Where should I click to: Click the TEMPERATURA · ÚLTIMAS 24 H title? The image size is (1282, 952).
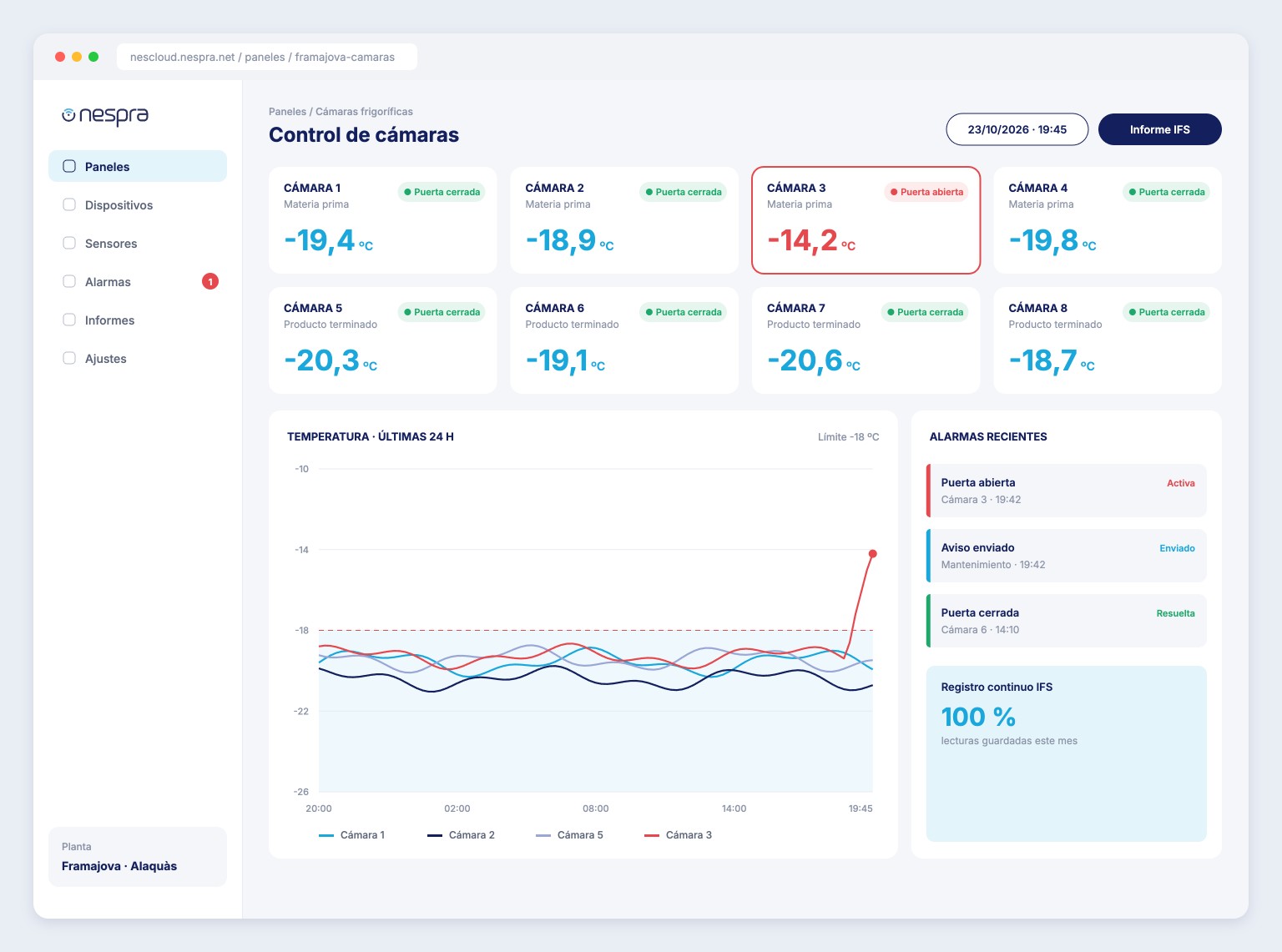pyautogui.click(x=371, y=437)
